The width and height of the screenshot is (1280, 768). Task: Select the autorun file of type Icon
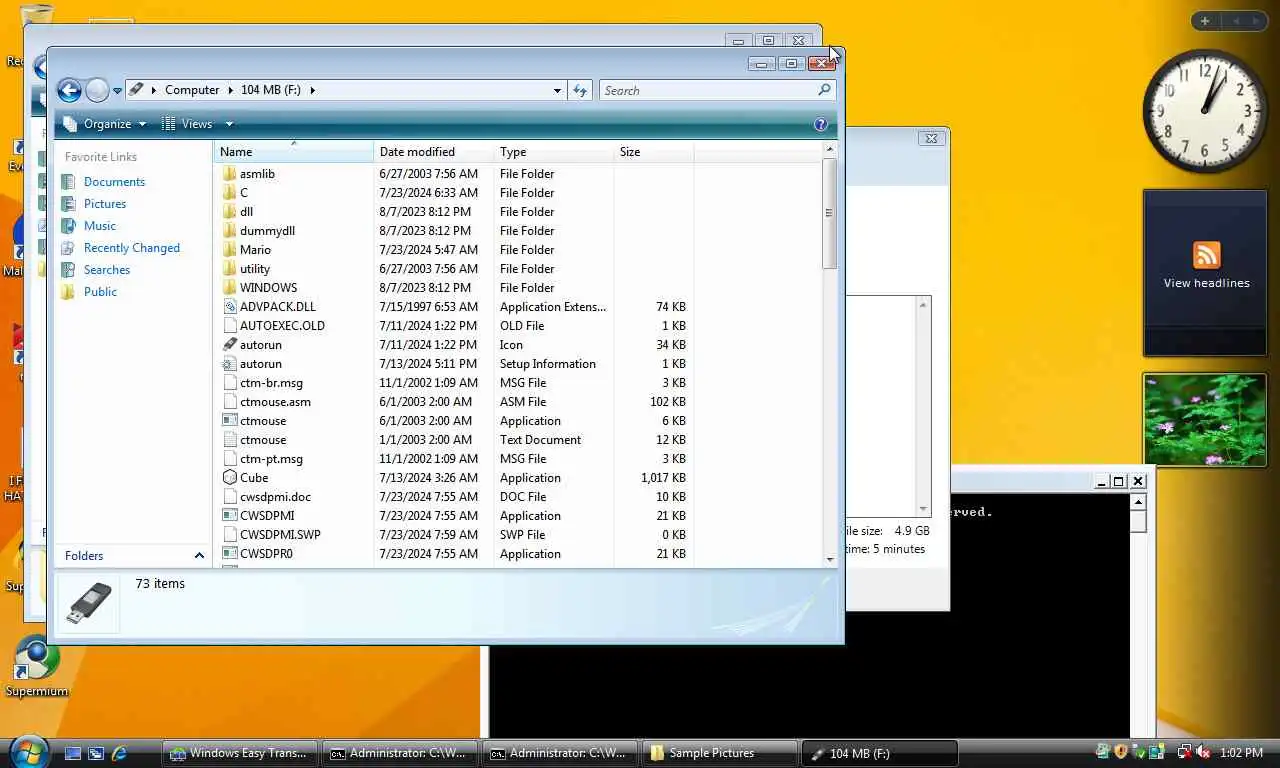[230, 344]
